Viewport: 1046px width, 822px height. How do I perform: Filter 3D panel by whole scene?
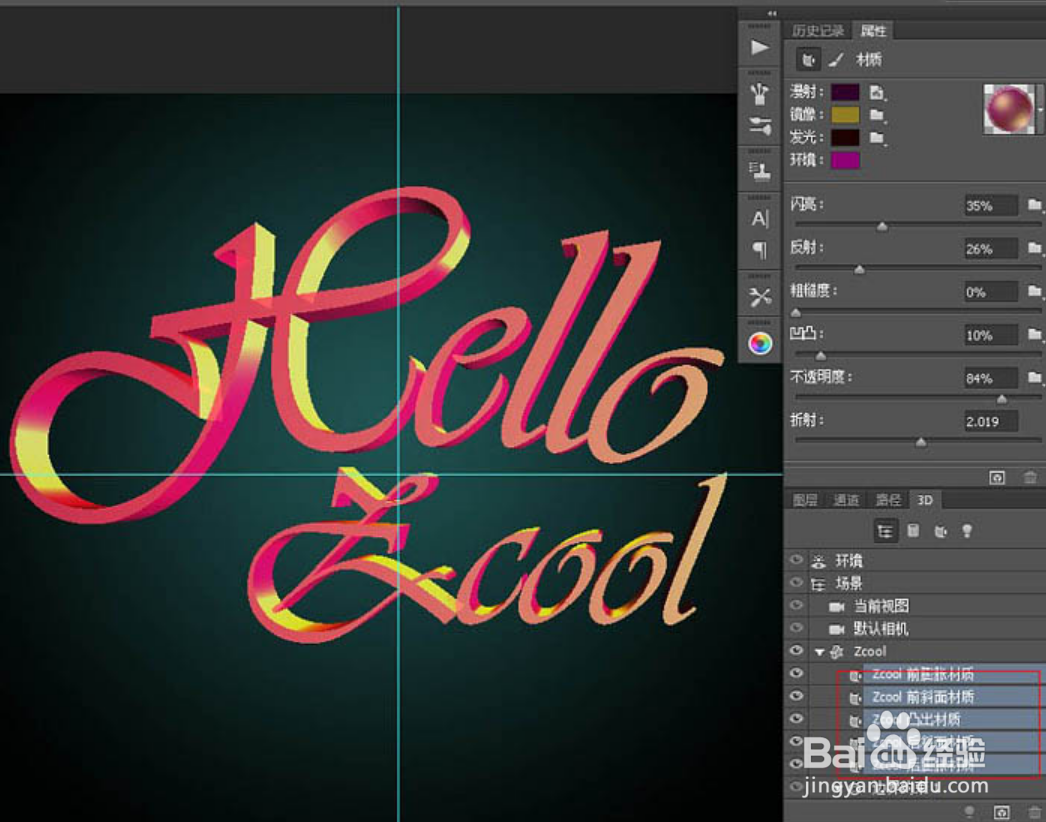[885, 531]
